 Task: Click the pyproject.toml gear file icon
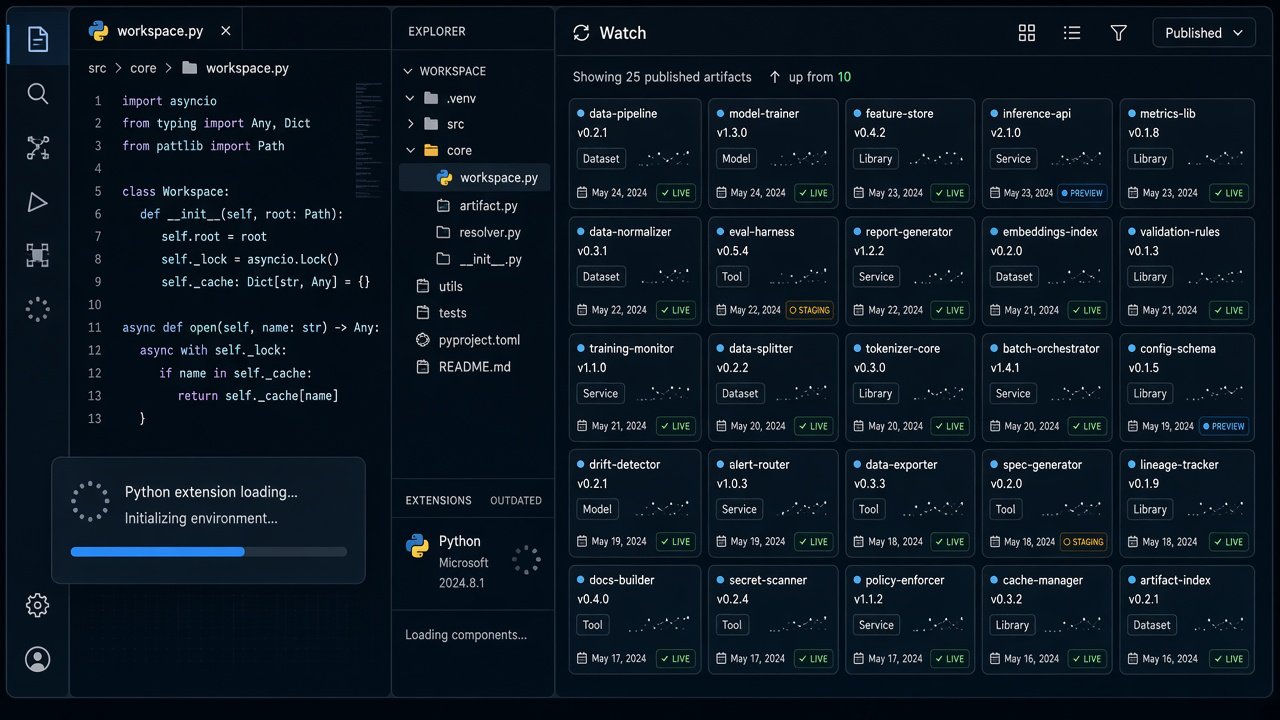tap(422, 340)
